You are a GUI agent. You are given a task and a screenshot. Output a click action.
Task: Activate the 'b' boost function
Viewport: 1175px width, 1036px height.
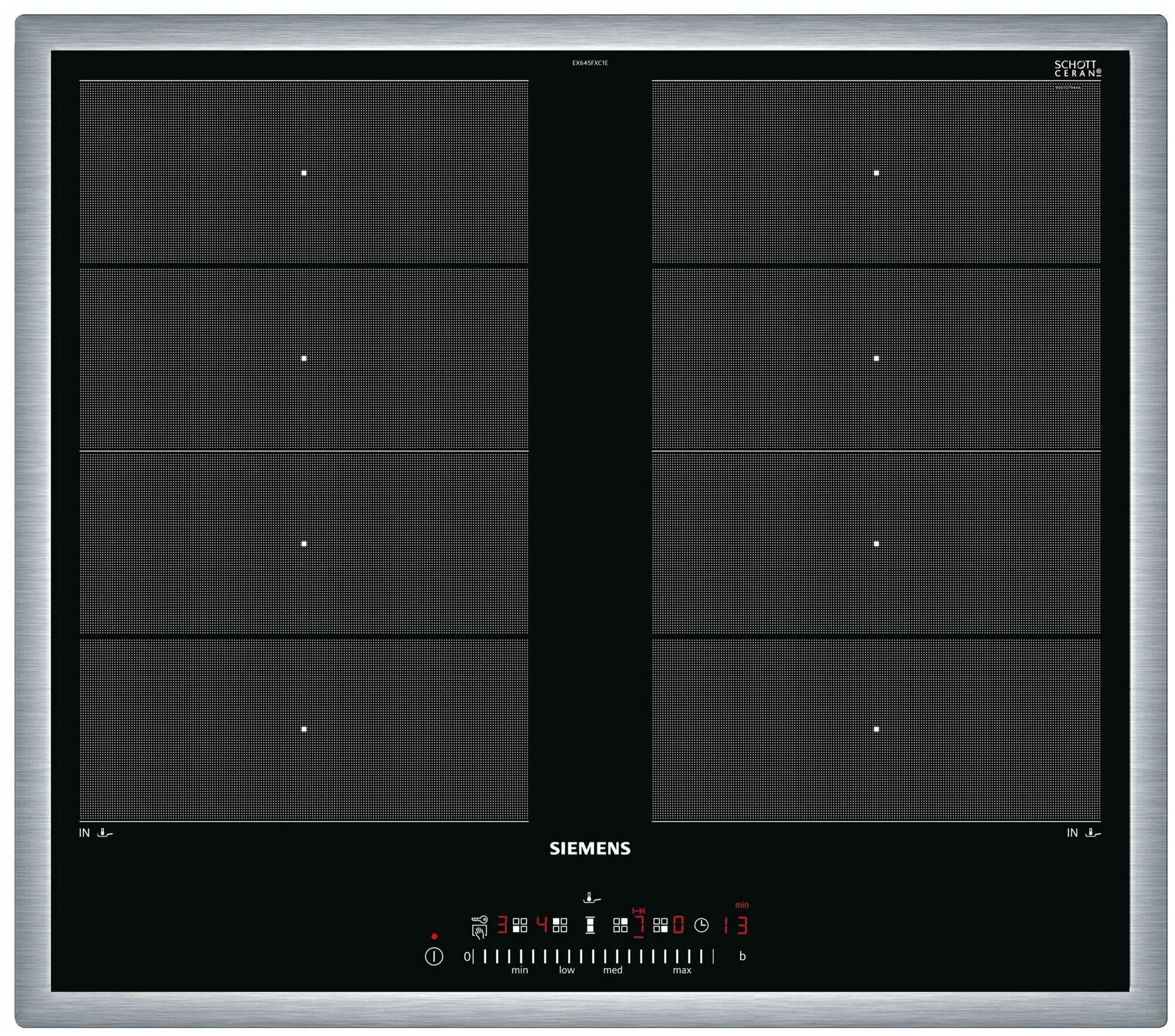pos(743,956)
